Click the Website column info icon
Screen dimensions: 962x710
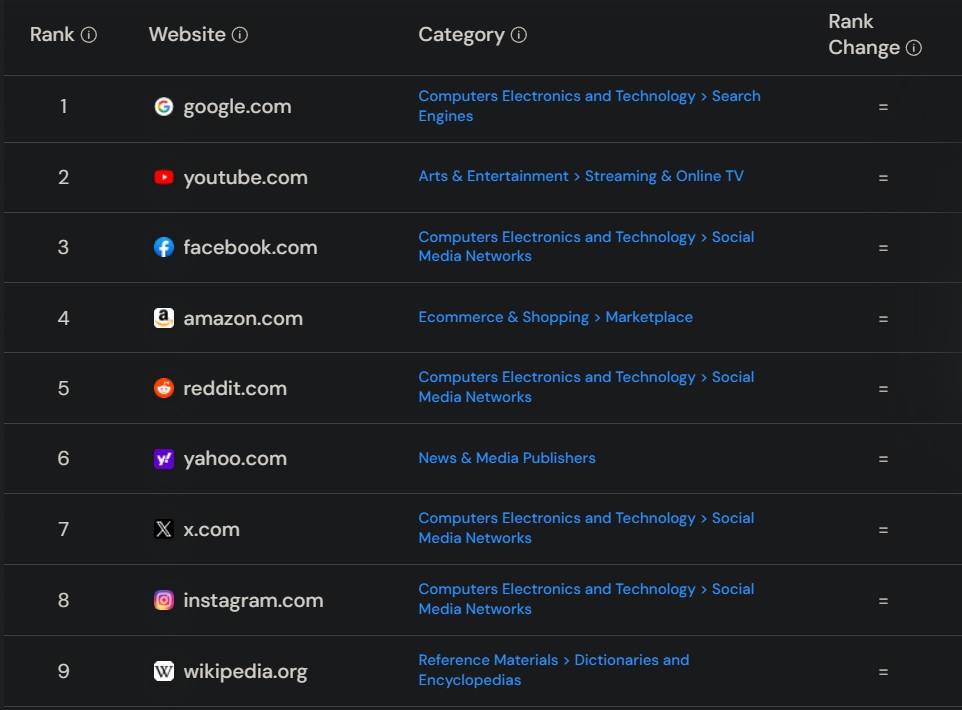tap(240, 35)
